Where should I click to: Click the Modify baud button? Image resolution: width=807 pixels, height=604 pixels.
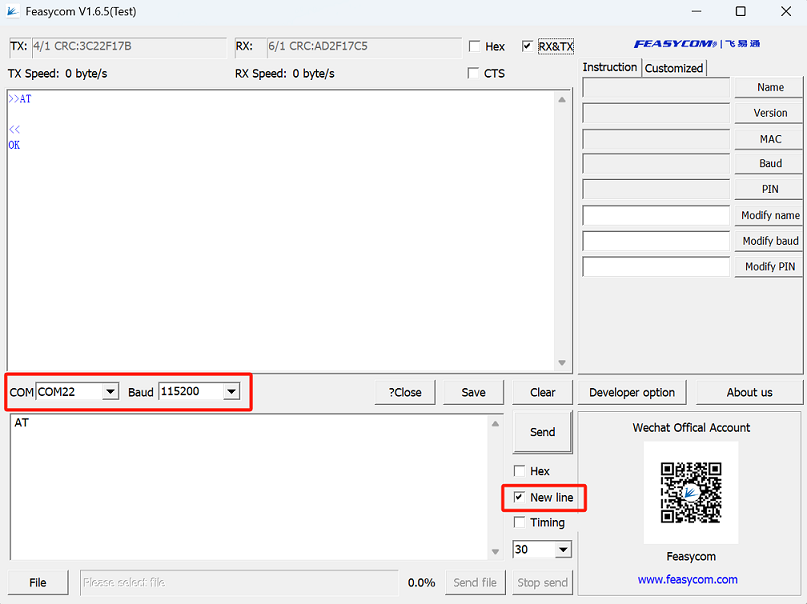[x=768, y=240]
